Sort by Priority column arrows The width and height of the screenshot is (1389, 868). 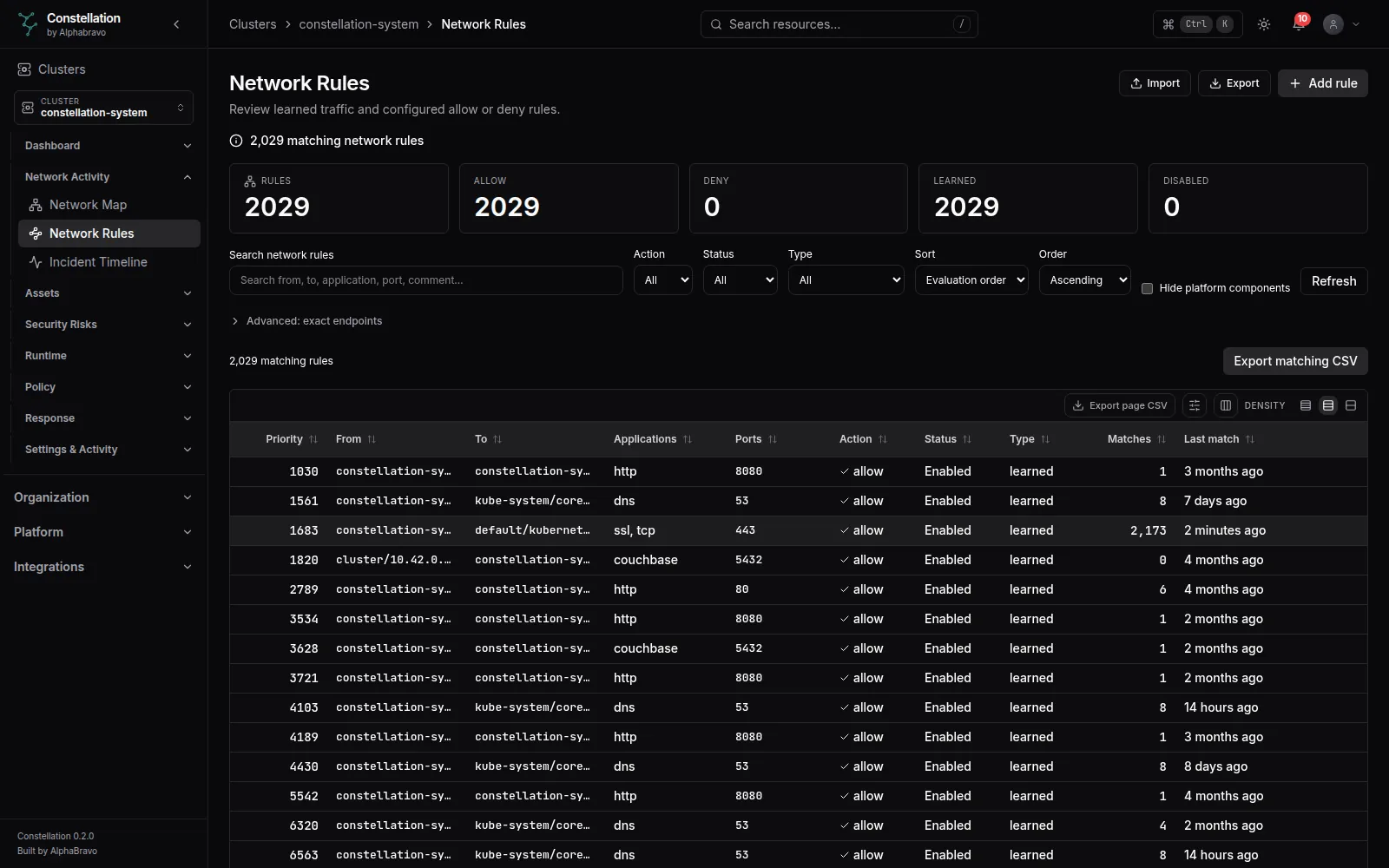click(x=313, y=439)
